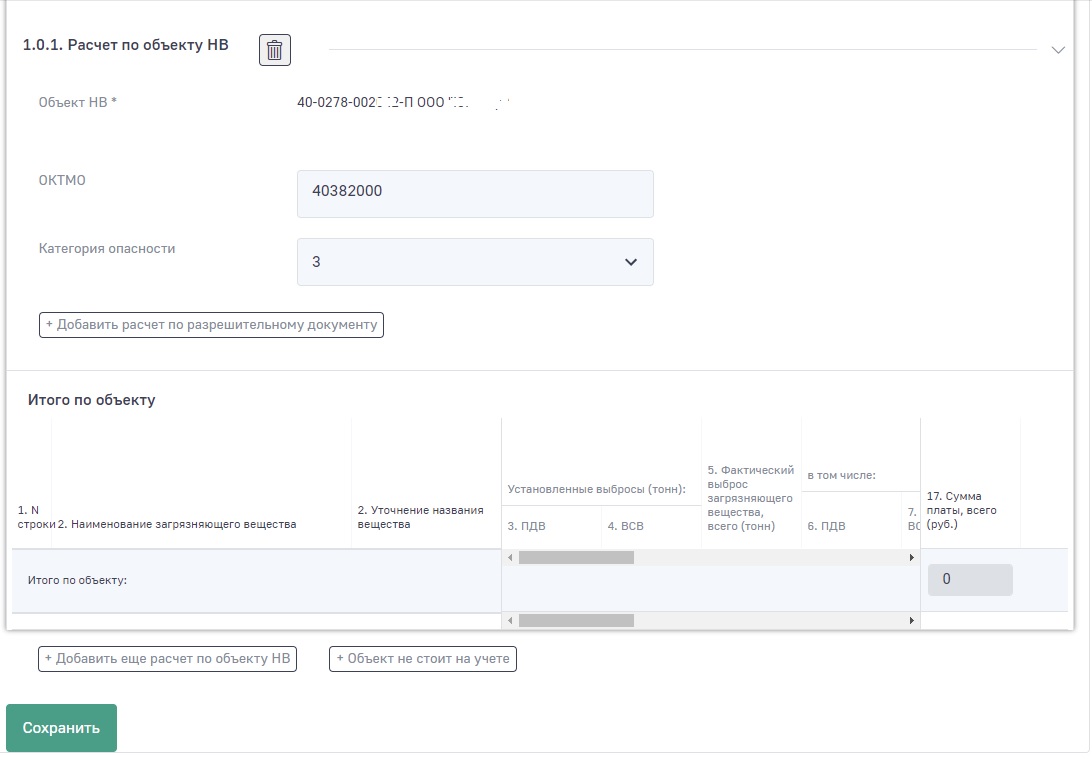Click into the ОКТМО input field

[x=475, y=193]
